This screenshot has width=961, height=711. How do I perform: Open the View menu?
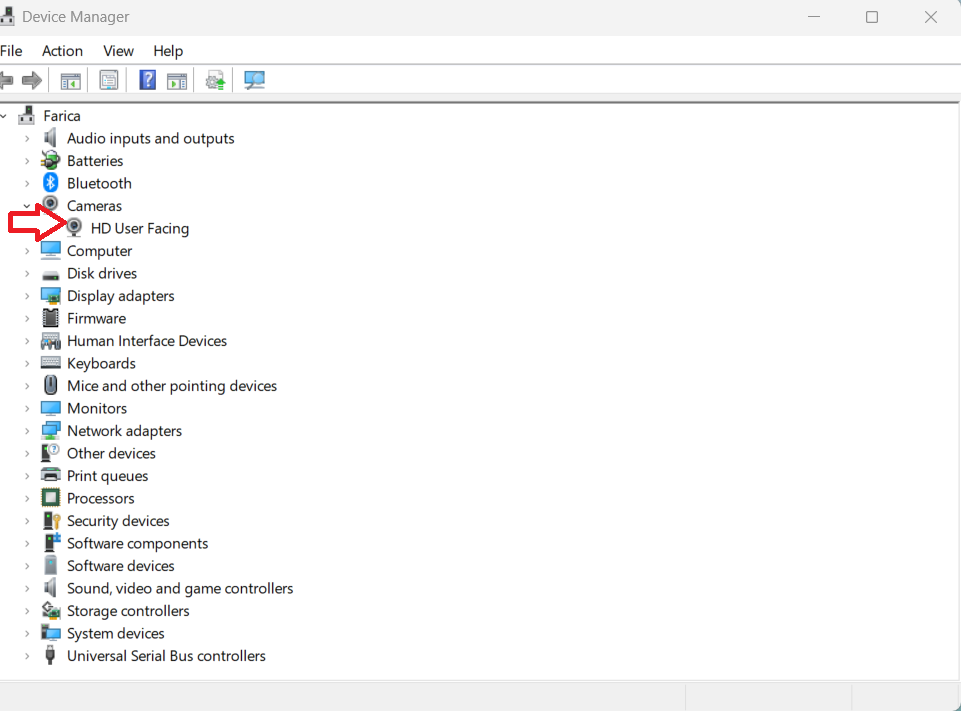coord(118,51)
